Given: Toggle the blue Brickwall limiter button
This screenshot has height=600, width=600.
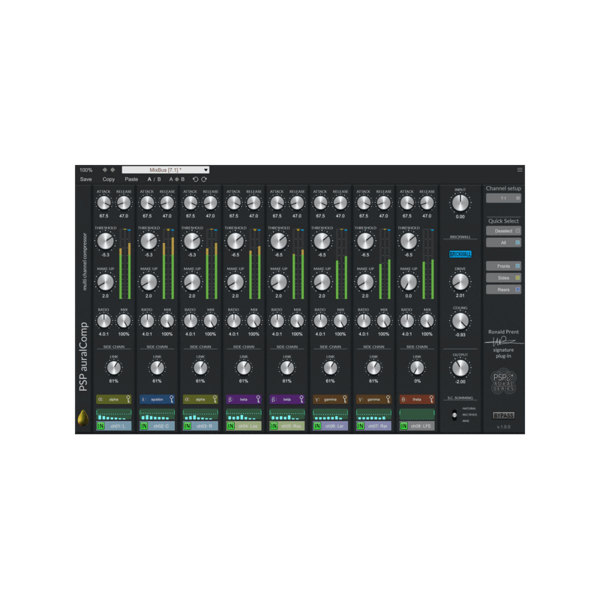Looking at the screenshot, I should (x=460, y=254).
